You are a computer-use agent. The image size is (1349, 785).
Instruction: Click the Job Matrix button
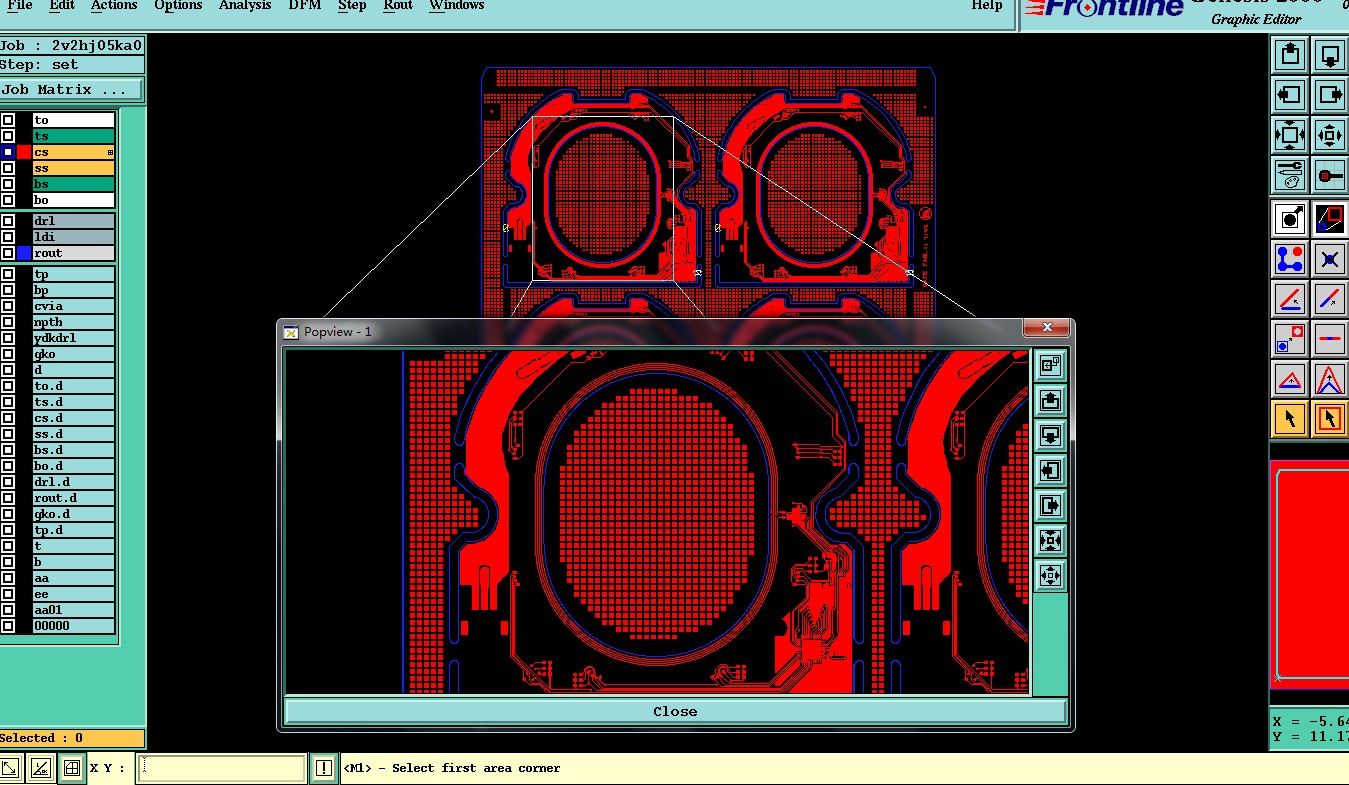point(71,90)
